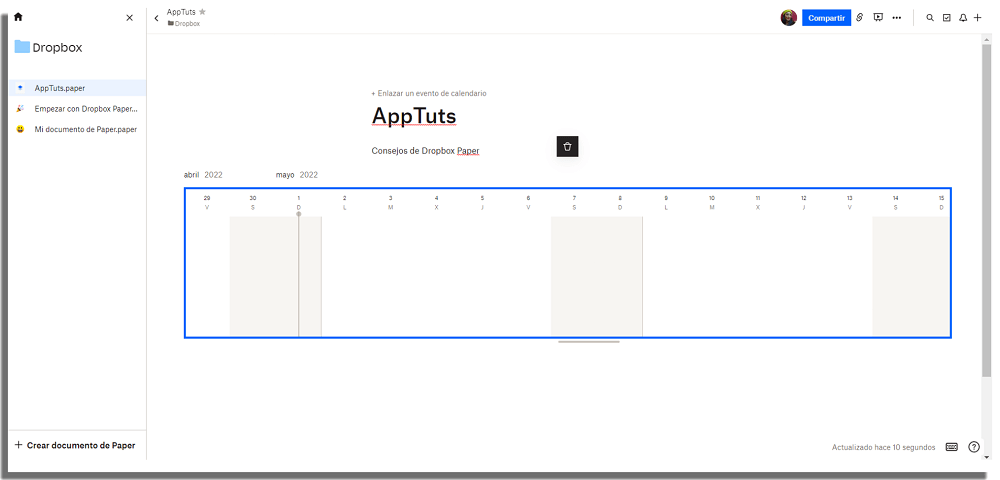Select day 29 V in the timeline
1000x480 pixels.
point(207,203)
